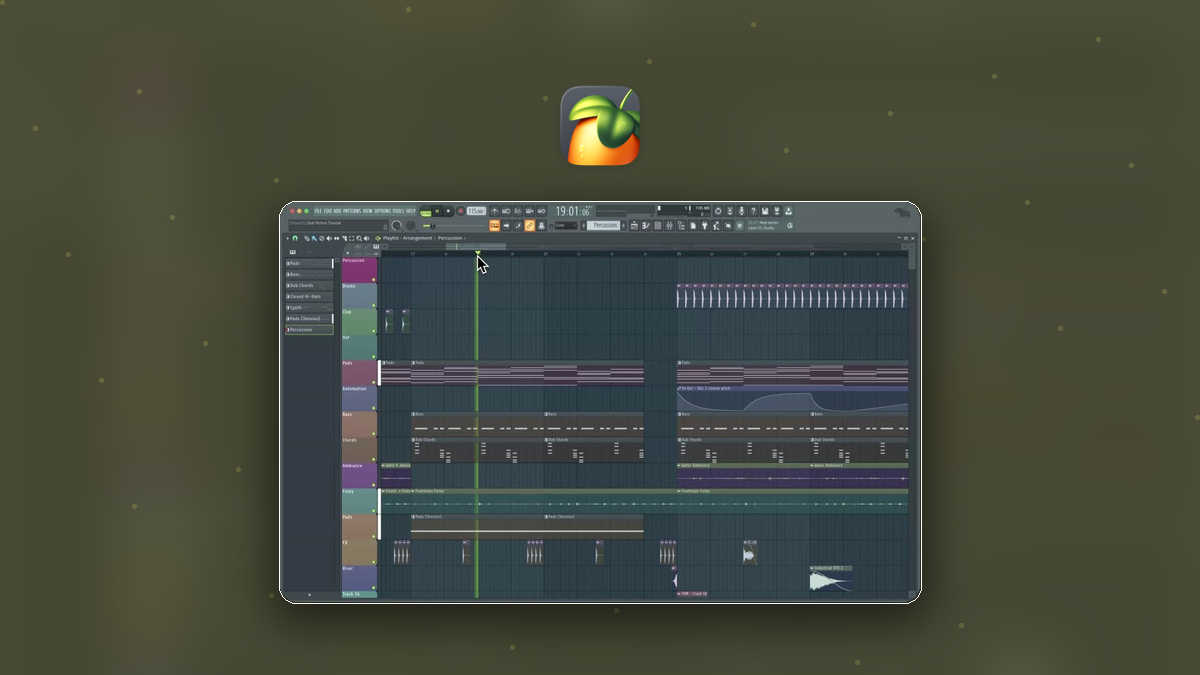Open the Playlist view icon

click(x=634, y=225)
